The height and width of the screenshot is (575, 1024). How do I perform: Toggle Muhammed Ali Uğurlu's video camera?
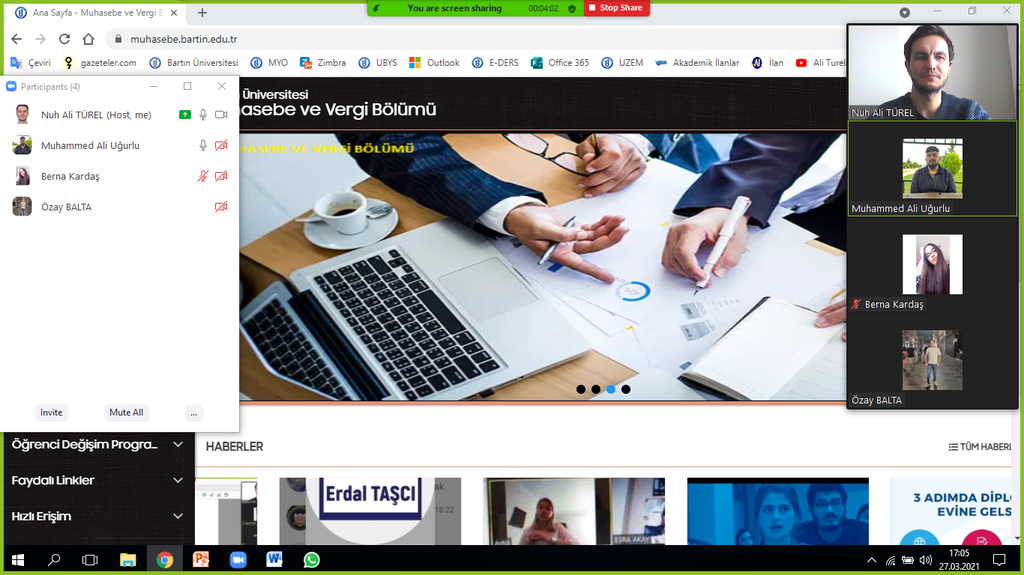tap(221, 146)
